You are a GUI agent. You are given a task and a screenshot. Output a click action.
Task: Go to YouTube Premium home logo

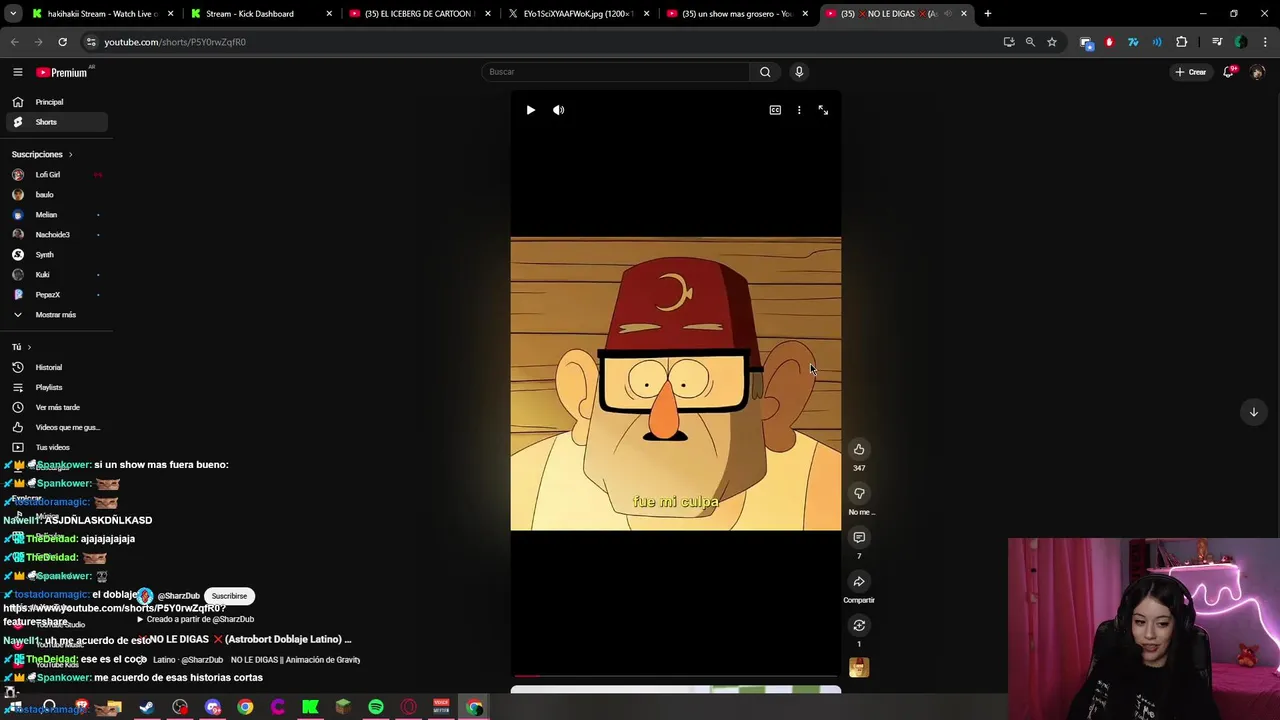(x=62, y=72)
